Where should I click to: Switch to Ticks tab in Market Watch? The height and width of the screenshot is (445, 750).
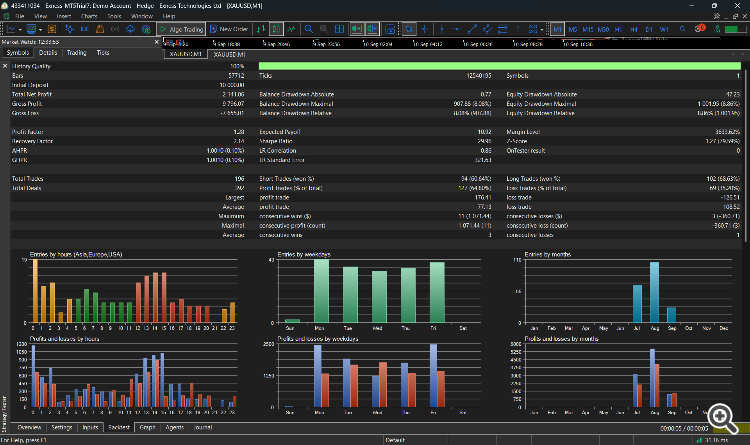(103, 53)
